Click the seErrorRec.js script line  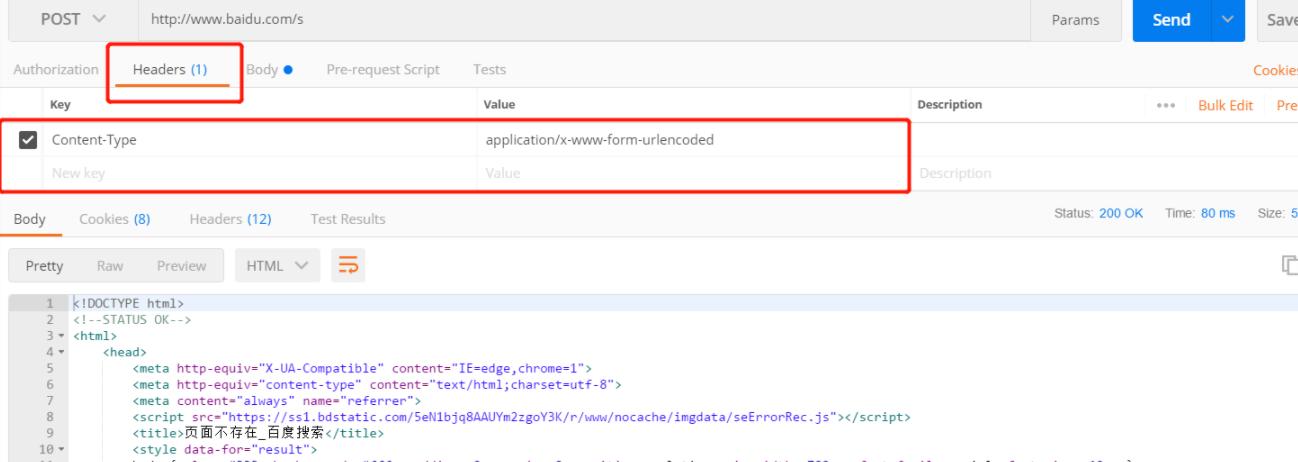[x=521, y=417]
